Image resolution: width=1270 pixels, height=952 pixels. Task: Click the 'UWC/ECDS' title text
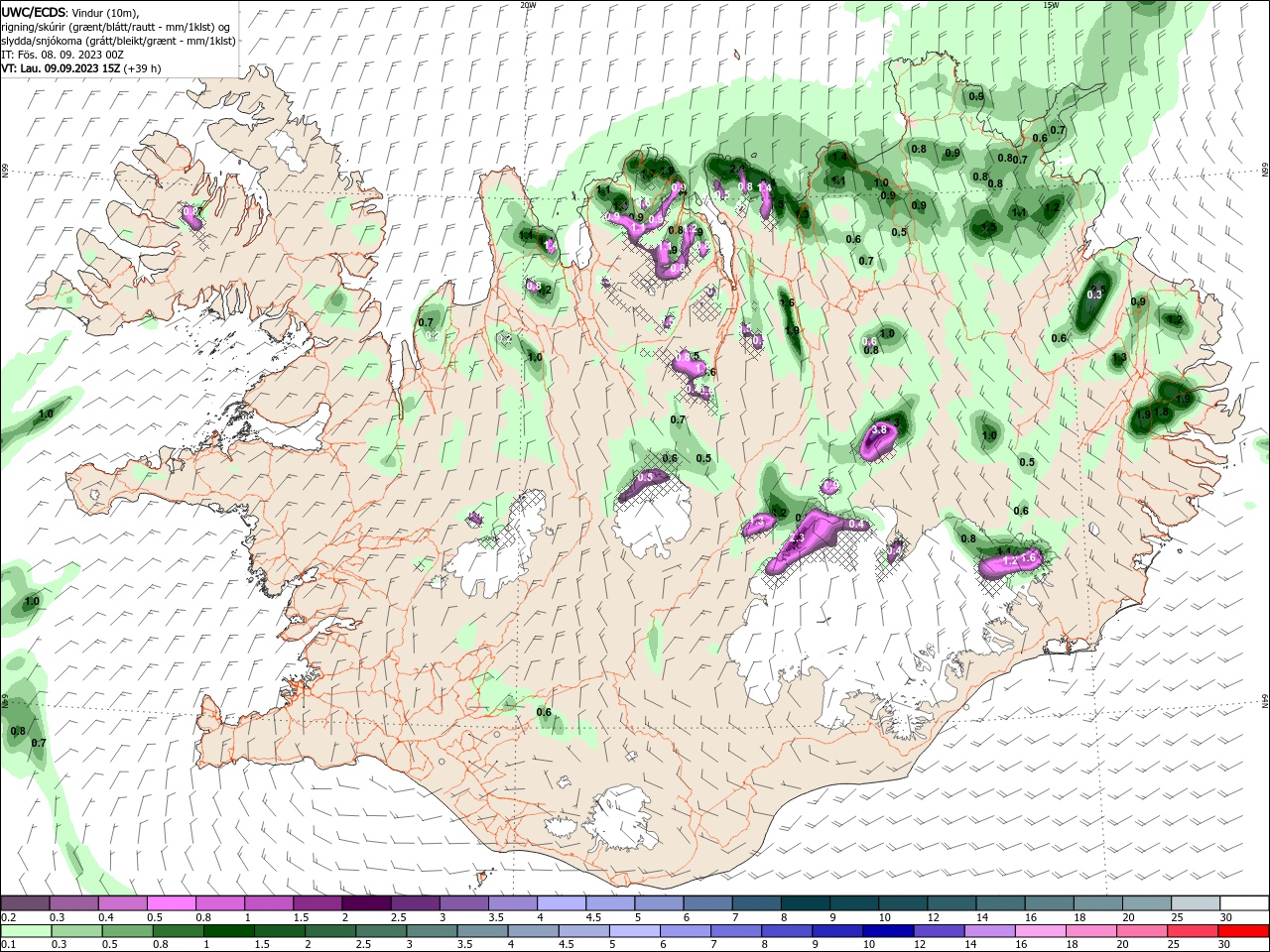33,12
